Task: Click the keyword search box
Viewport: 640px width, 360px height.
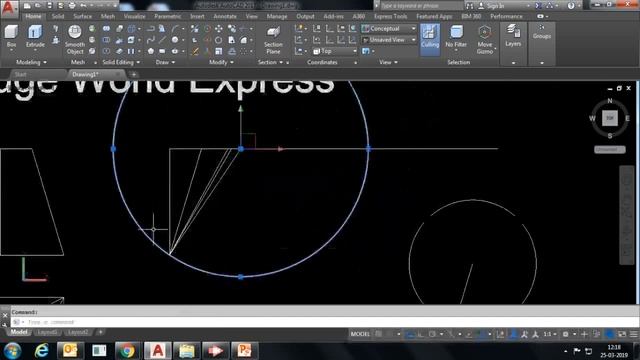Action: coord(422,6)
